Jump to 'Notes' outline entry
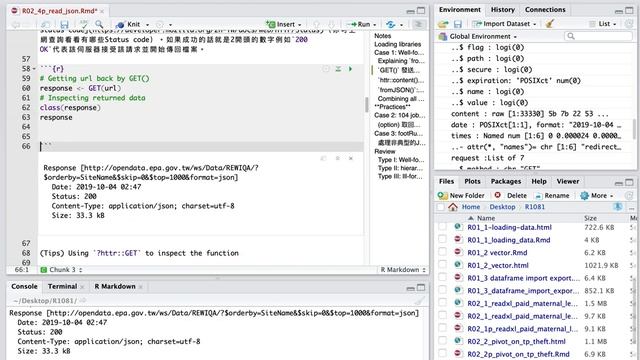Viewport: 640px width, 360px height. 382,36
